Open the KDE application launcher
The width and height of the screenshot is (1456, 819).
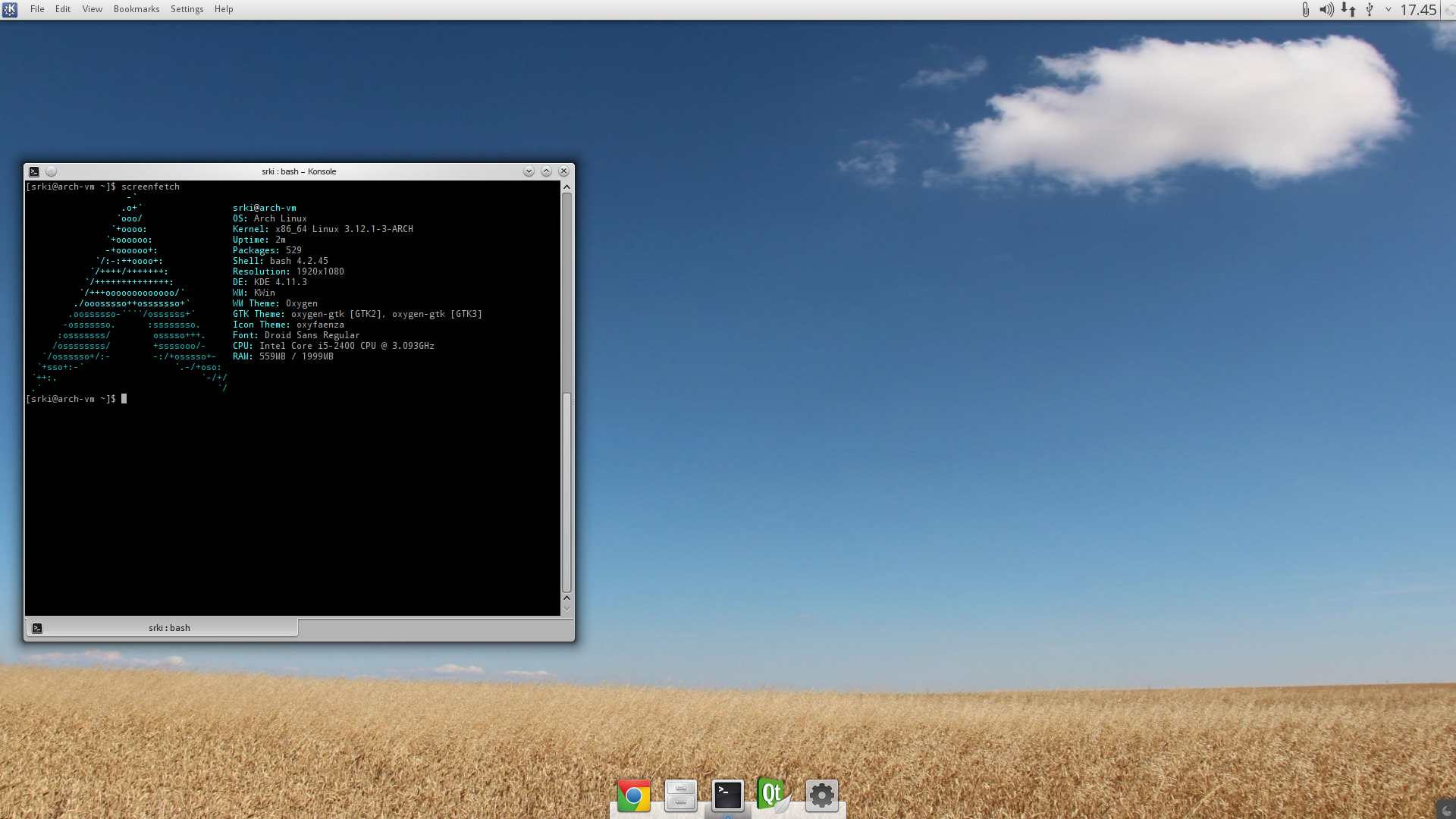(10, 10)
